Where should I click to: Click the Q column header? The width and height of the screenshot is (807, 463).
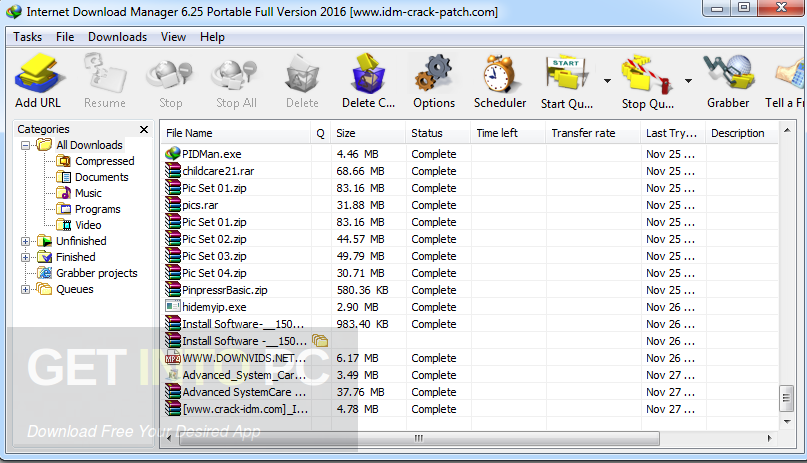coord(321,133)
